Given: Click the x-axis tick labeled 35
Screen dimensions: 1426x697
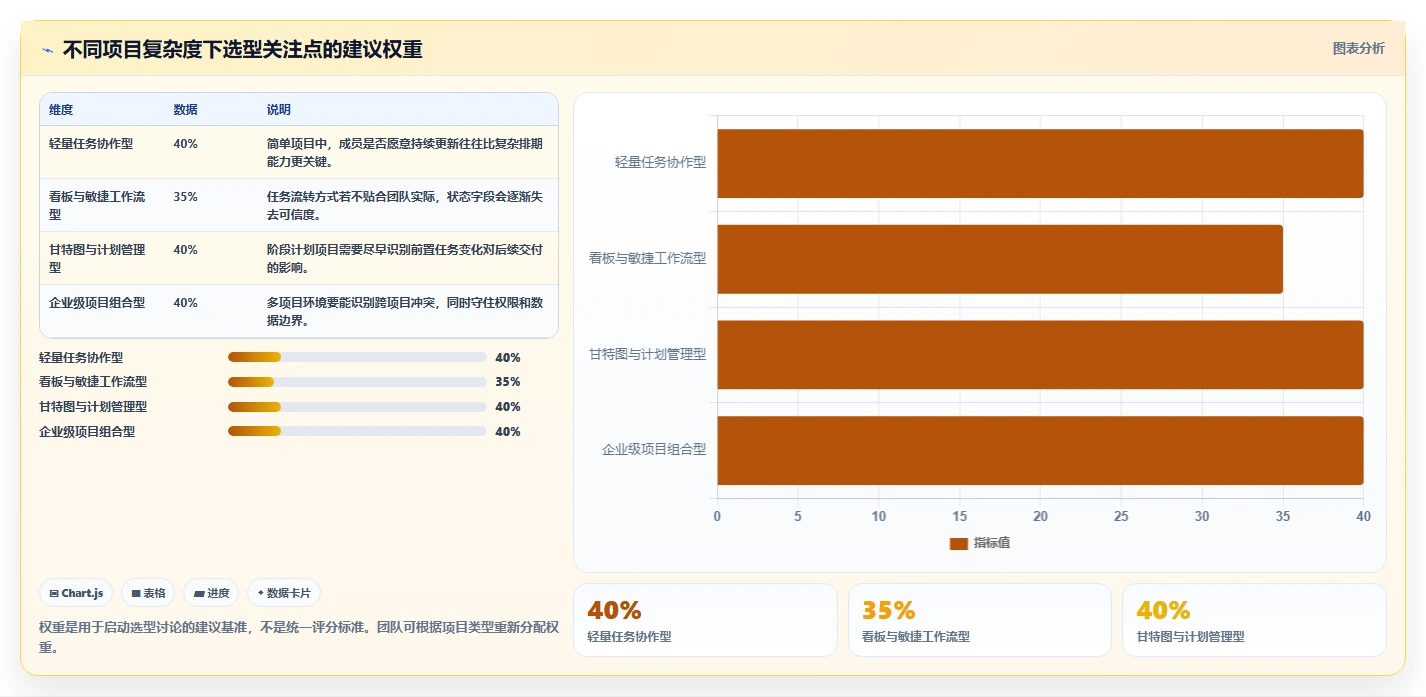Looking at the screenshot, I should click(x=1283, y=516).
